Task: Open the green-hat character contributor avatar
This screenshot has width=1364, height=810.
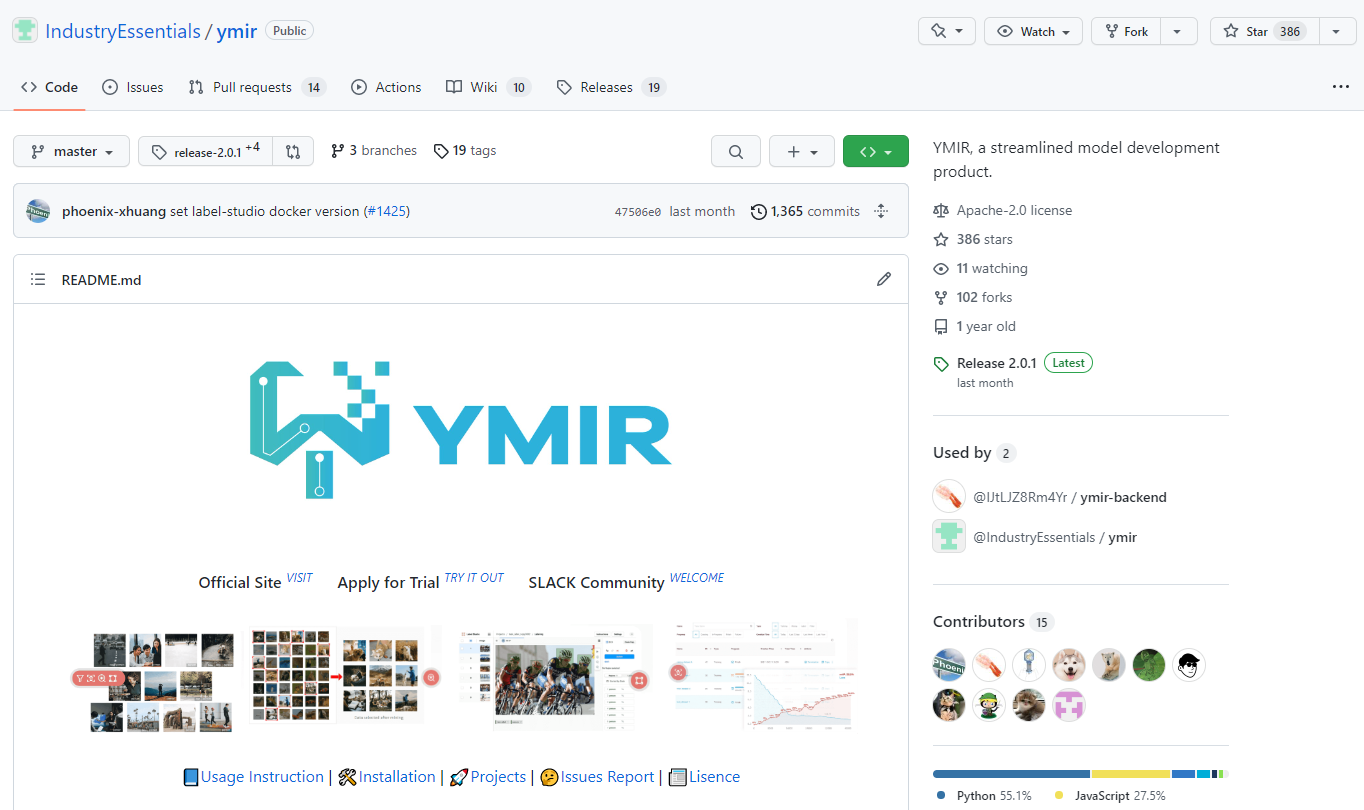Action: tap(989, 704)
